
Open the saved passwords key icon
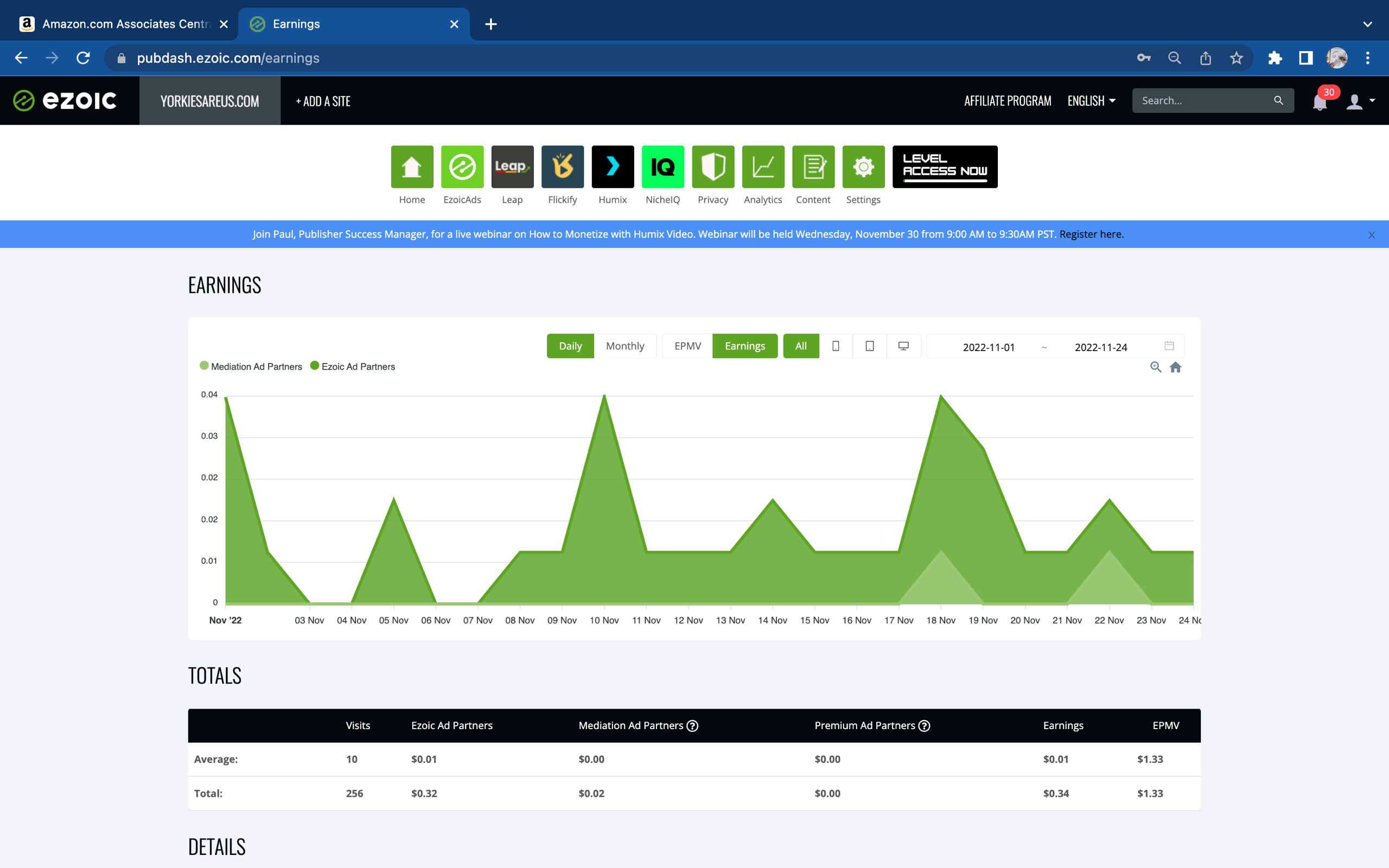pyautogui.click(x=1143, y=58)
